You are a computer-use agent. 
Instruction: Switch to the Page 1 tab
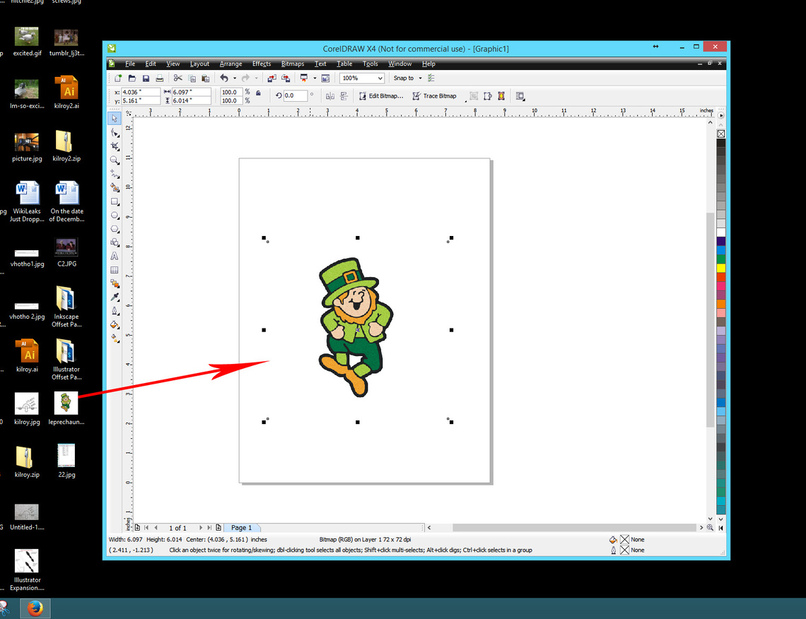pyautogui.click(x=240, y=527)
